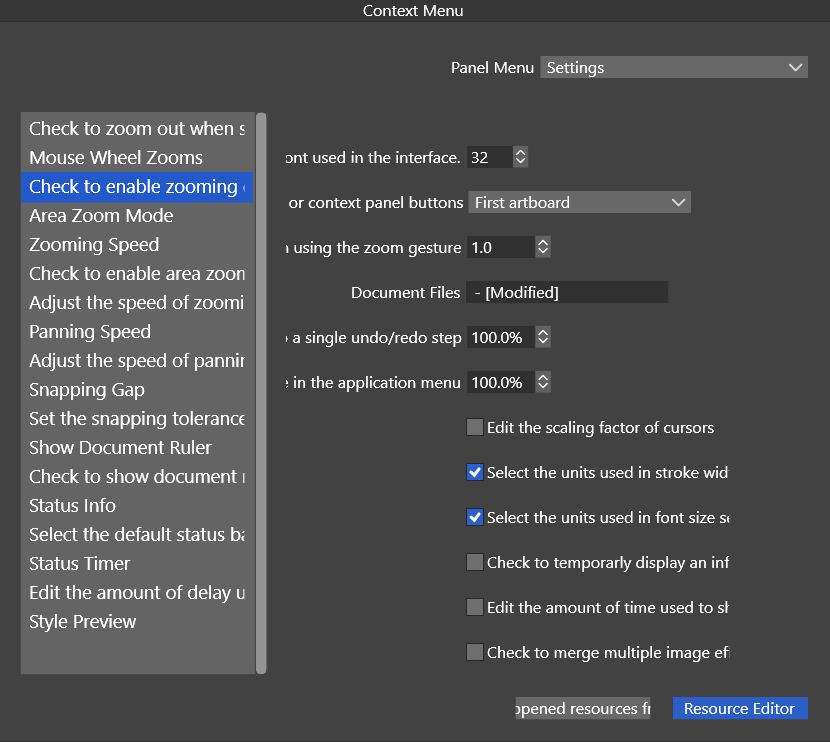Viewport: 830px width, 742px height.
Task: Enable Edit the scaling factor of cursors checkbox
Action: (x=475, y=428)
